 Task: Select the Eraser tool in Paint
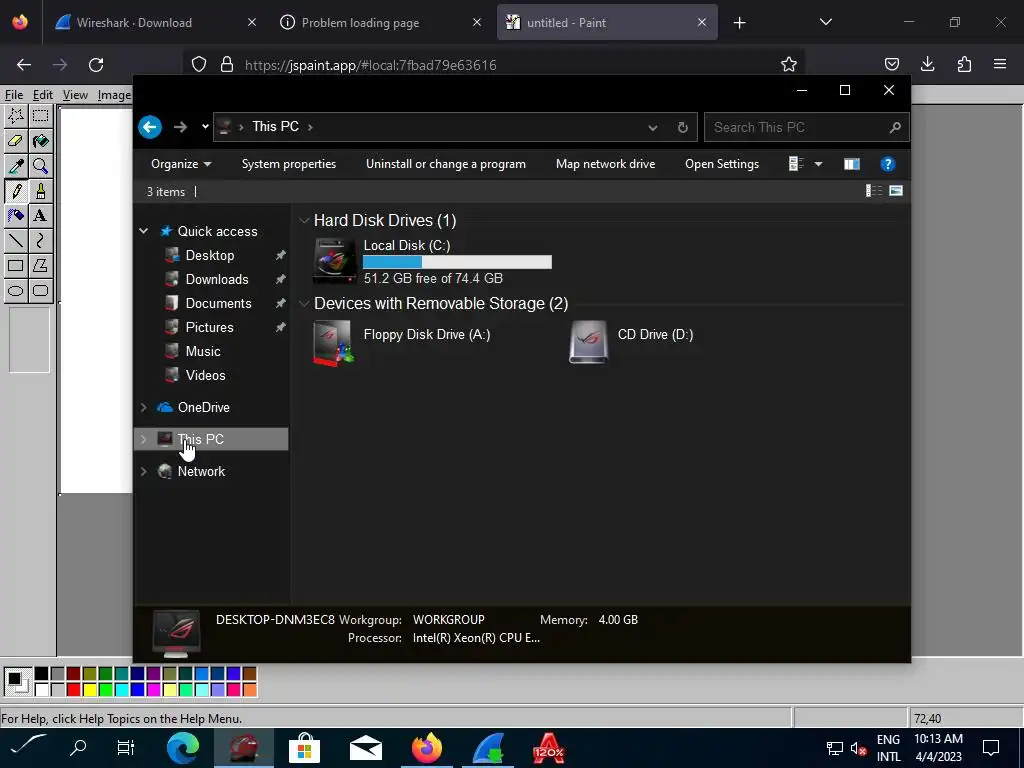coord(16,140)
